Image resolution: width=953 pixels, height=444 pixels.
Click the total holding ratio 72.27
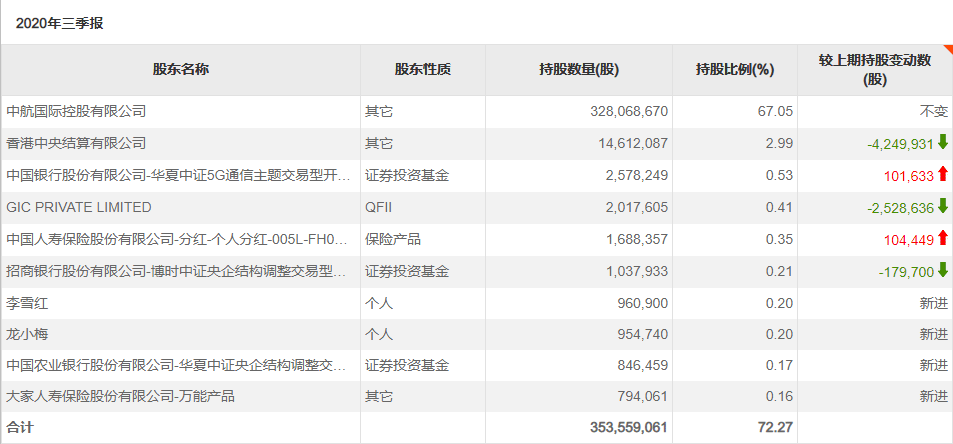point(776,428)
